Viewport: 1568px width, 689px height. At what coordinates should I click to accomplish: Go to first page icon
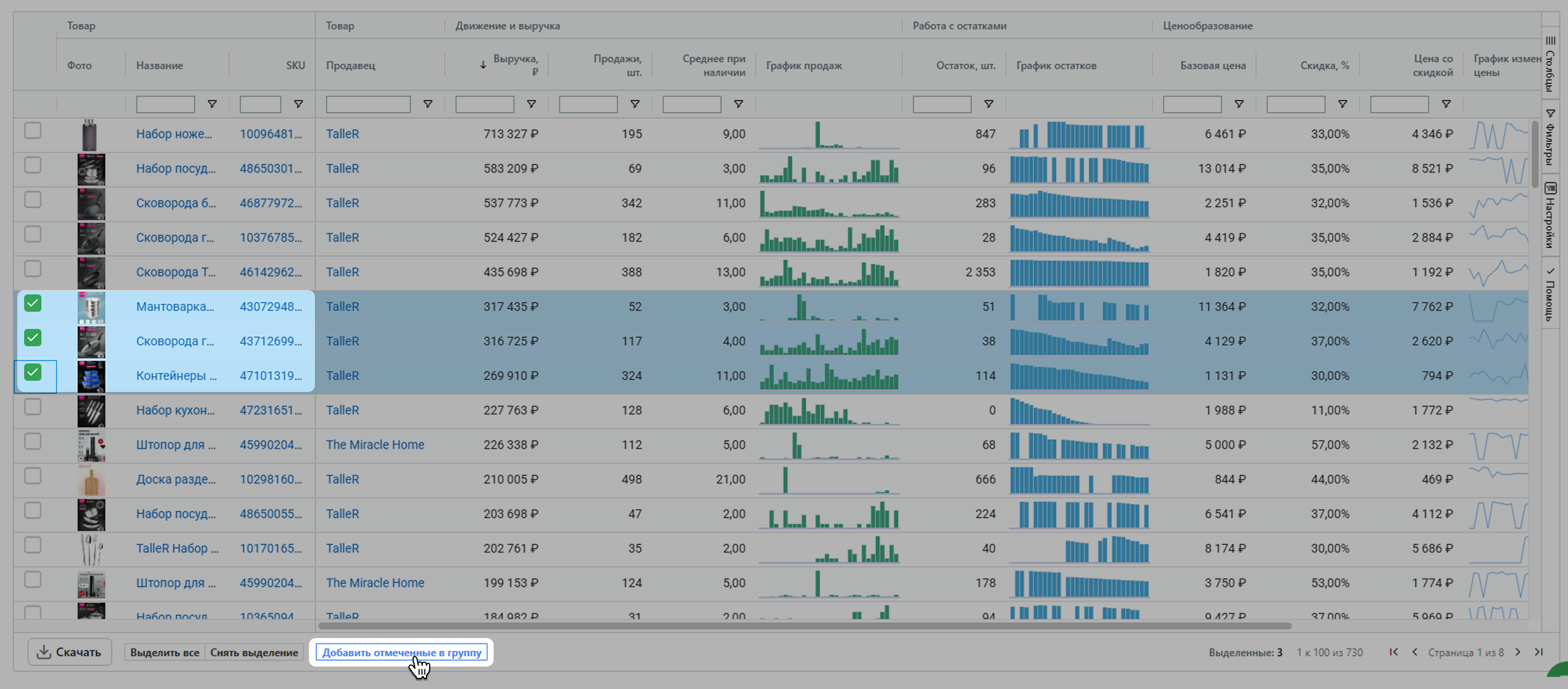[1393, 652]
